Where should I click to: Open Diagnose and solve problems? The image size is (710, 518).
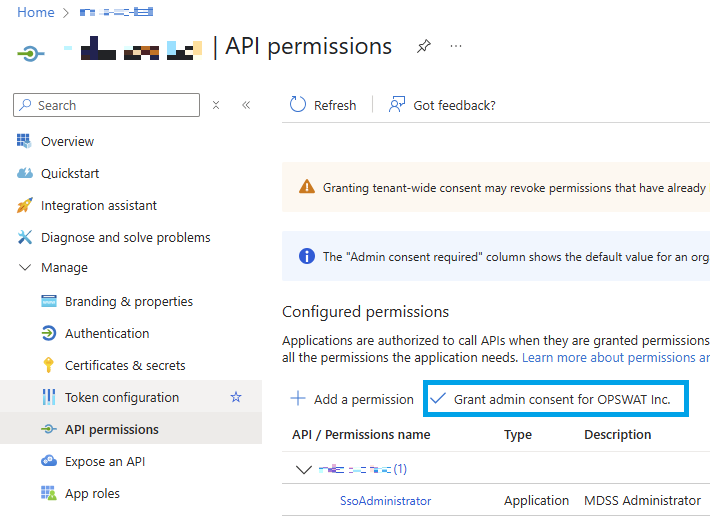(x=125, y=237)
